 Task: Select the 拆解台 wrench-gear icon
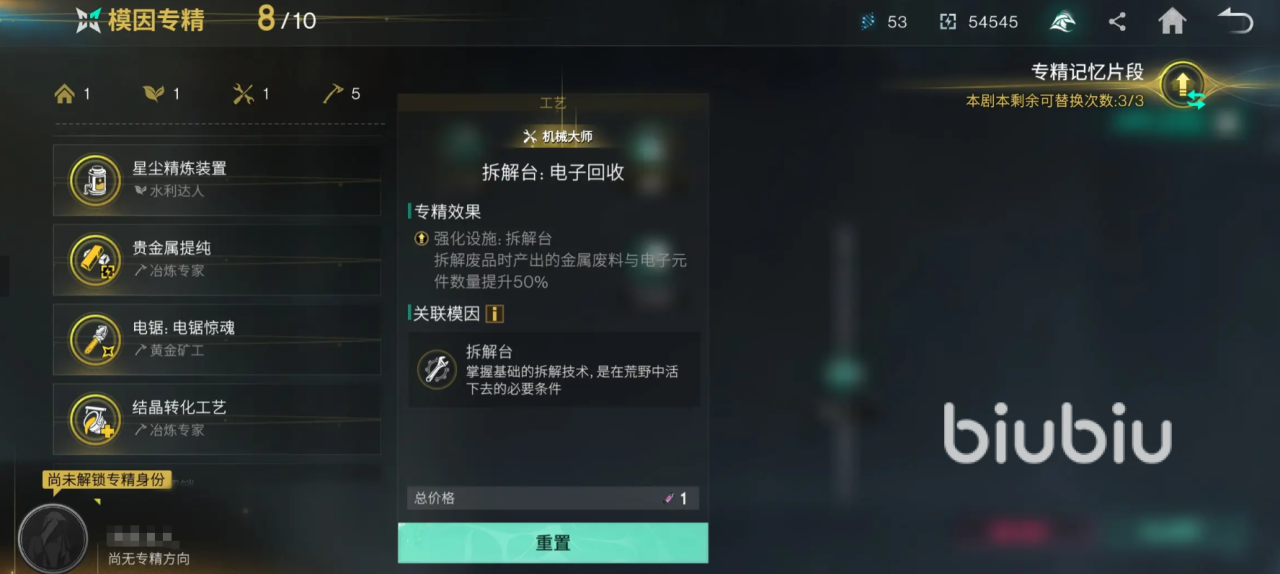tap(437, 369)
